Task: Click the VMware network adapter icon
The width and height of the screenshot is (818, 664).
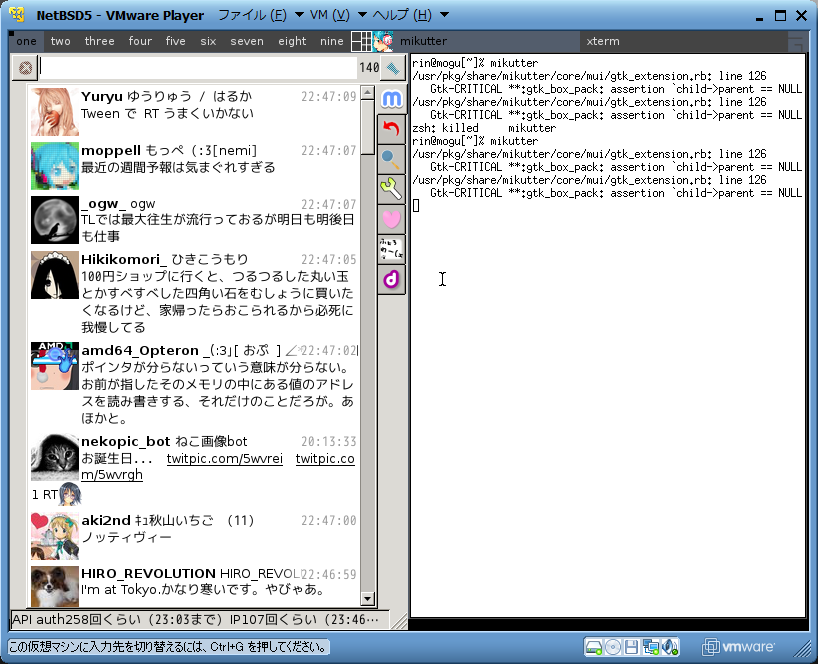Action: tap(651, 647)
